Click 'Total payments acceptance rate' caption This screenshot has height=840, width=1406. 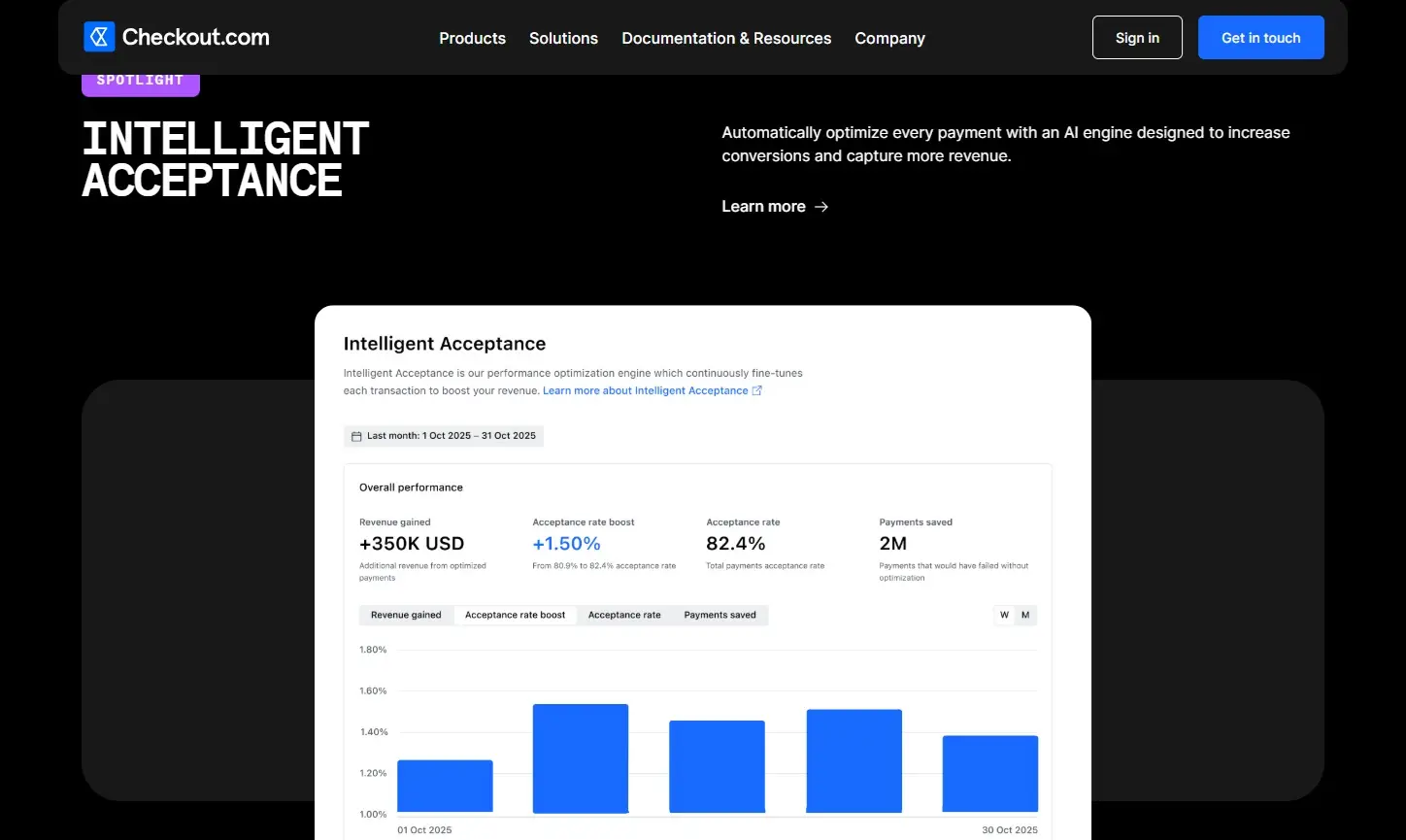click(765, 566)
